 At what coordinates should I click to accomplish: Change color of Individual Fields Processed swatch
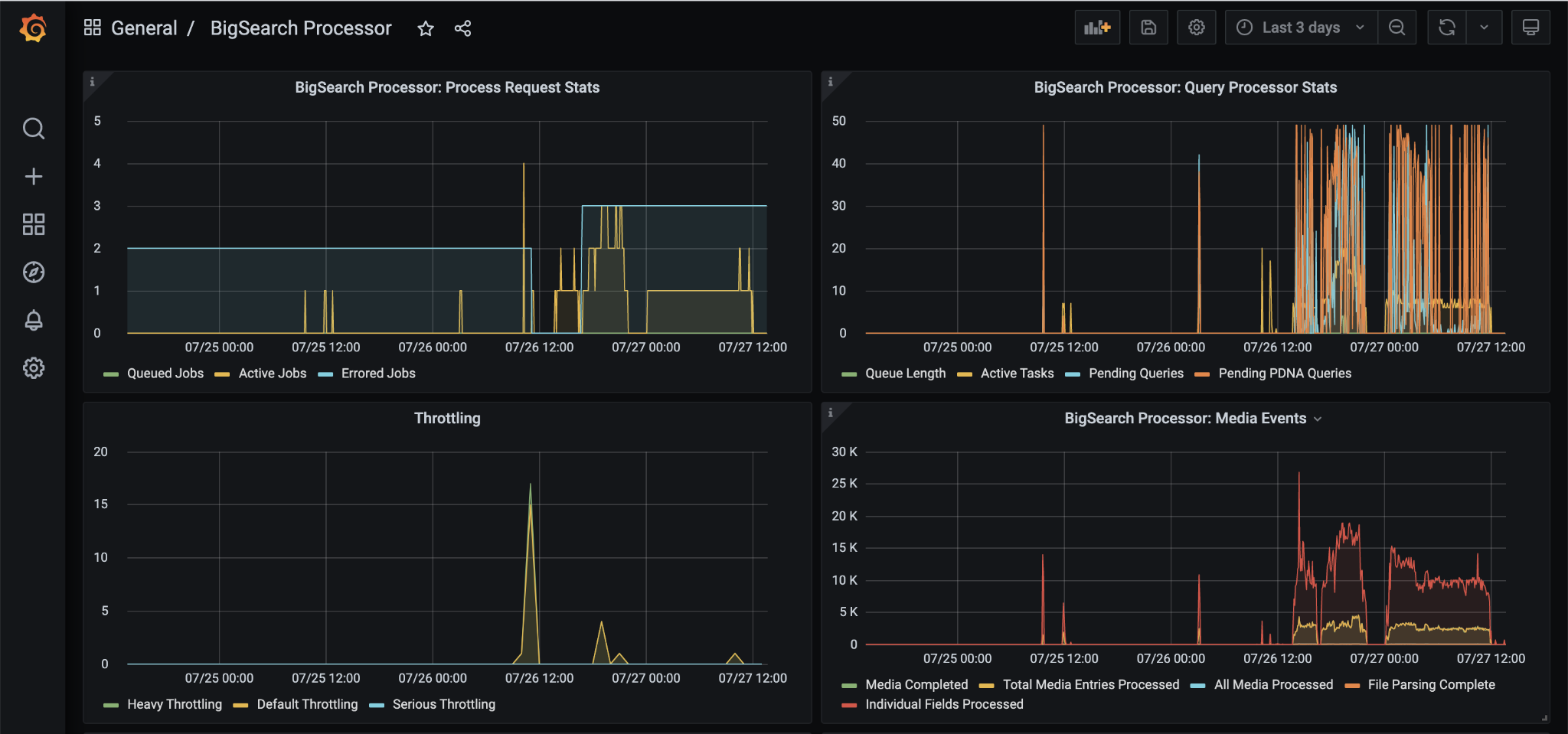tap(849, 705)
